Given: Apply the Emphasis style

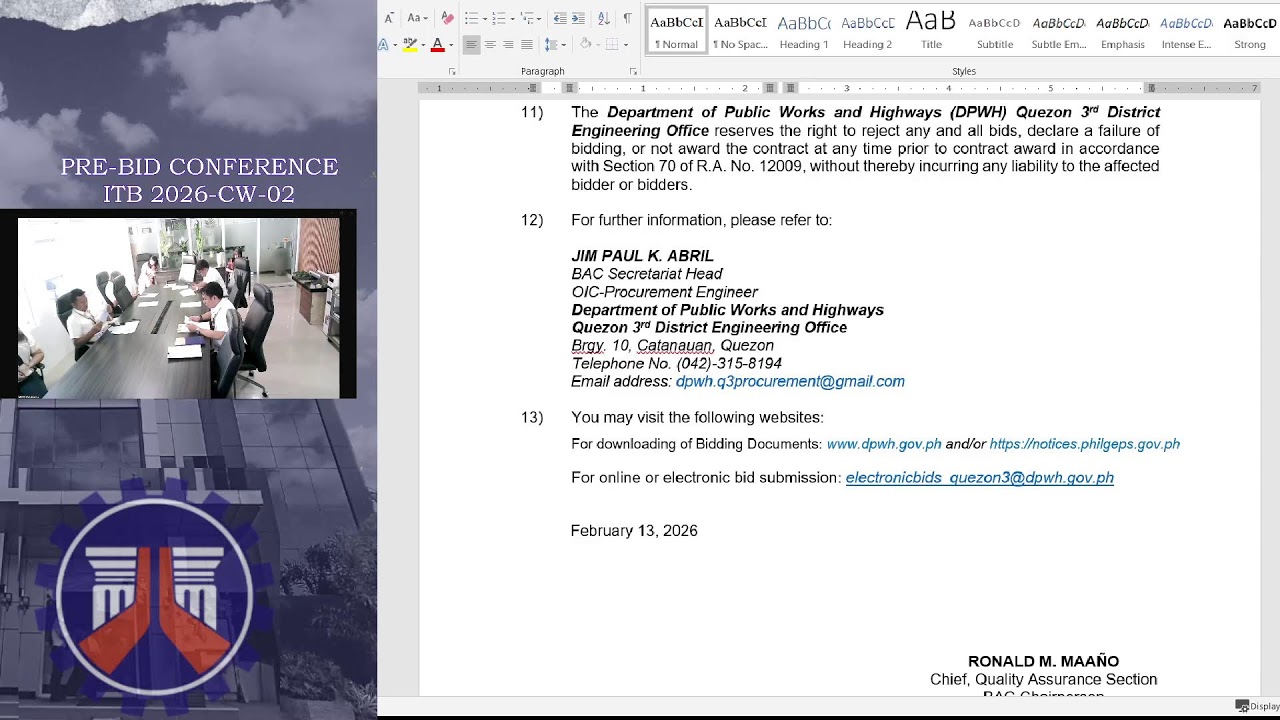Looking at the screenshot, I should pyautogui.click(x=1123, y=30).
